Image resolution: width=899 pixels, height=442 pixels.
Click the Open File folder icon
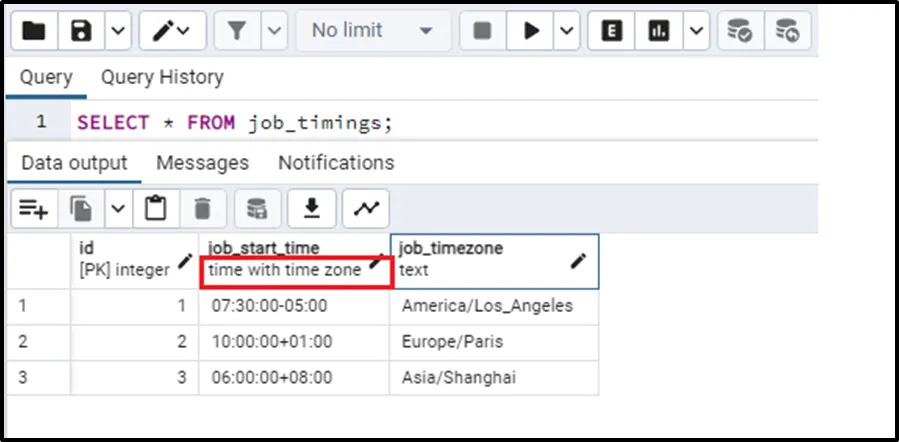pyautogui.click(x=34, y=31)
